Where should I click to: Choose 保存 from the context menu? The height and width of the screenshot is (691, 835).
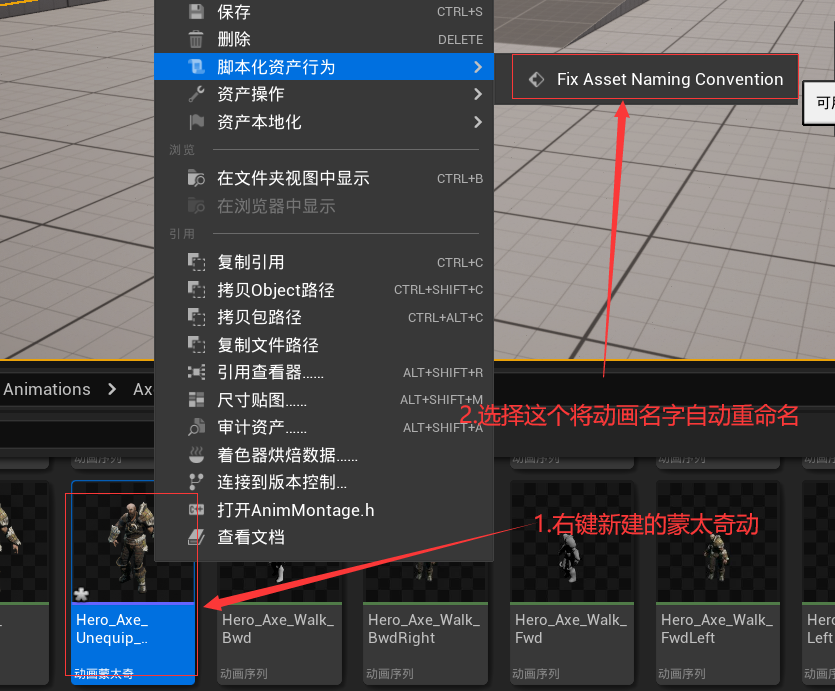(324, 12)
